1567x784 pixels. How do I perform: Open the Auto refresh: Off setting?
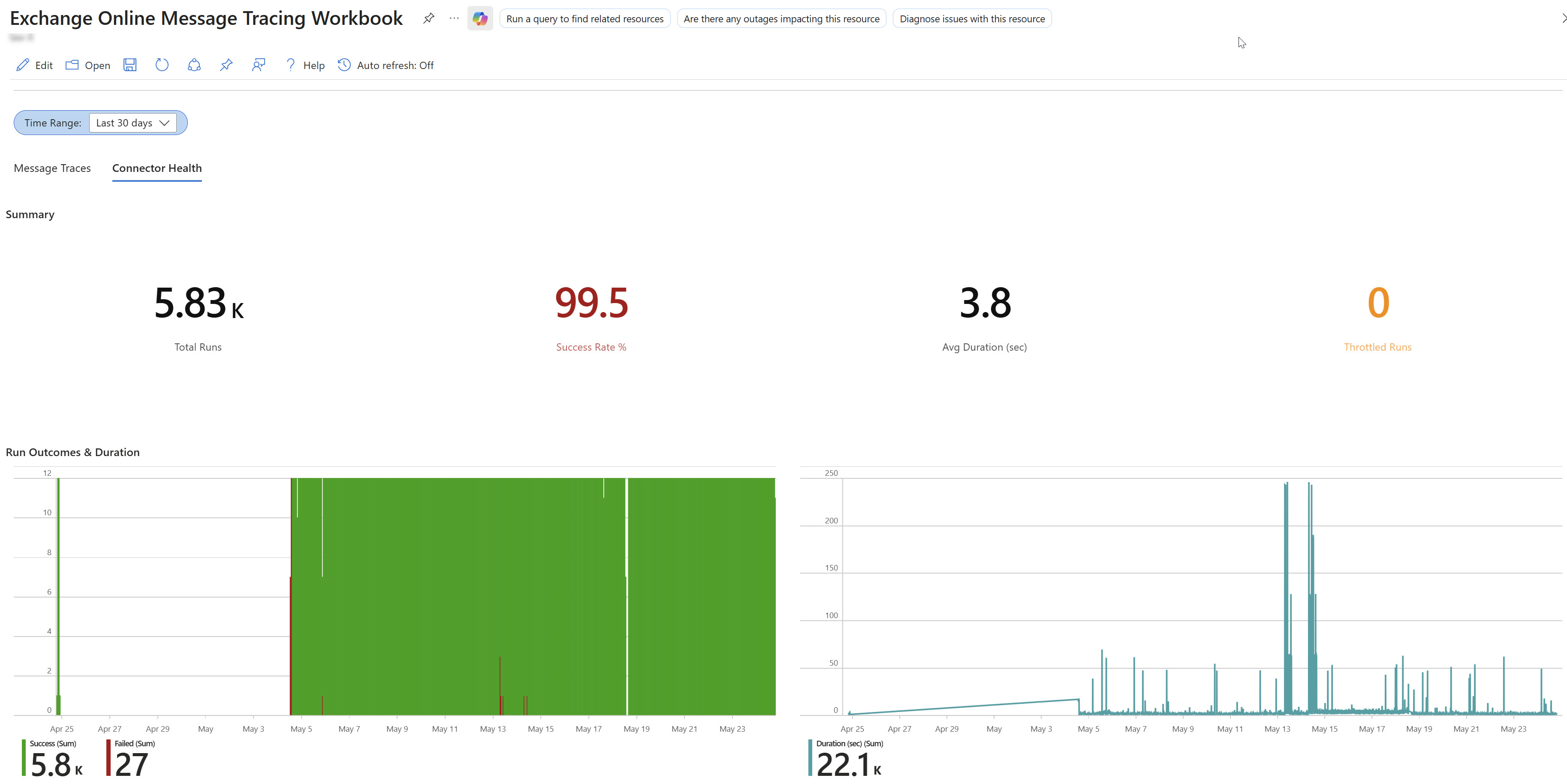pyautogui.click(x=386, y=65)
